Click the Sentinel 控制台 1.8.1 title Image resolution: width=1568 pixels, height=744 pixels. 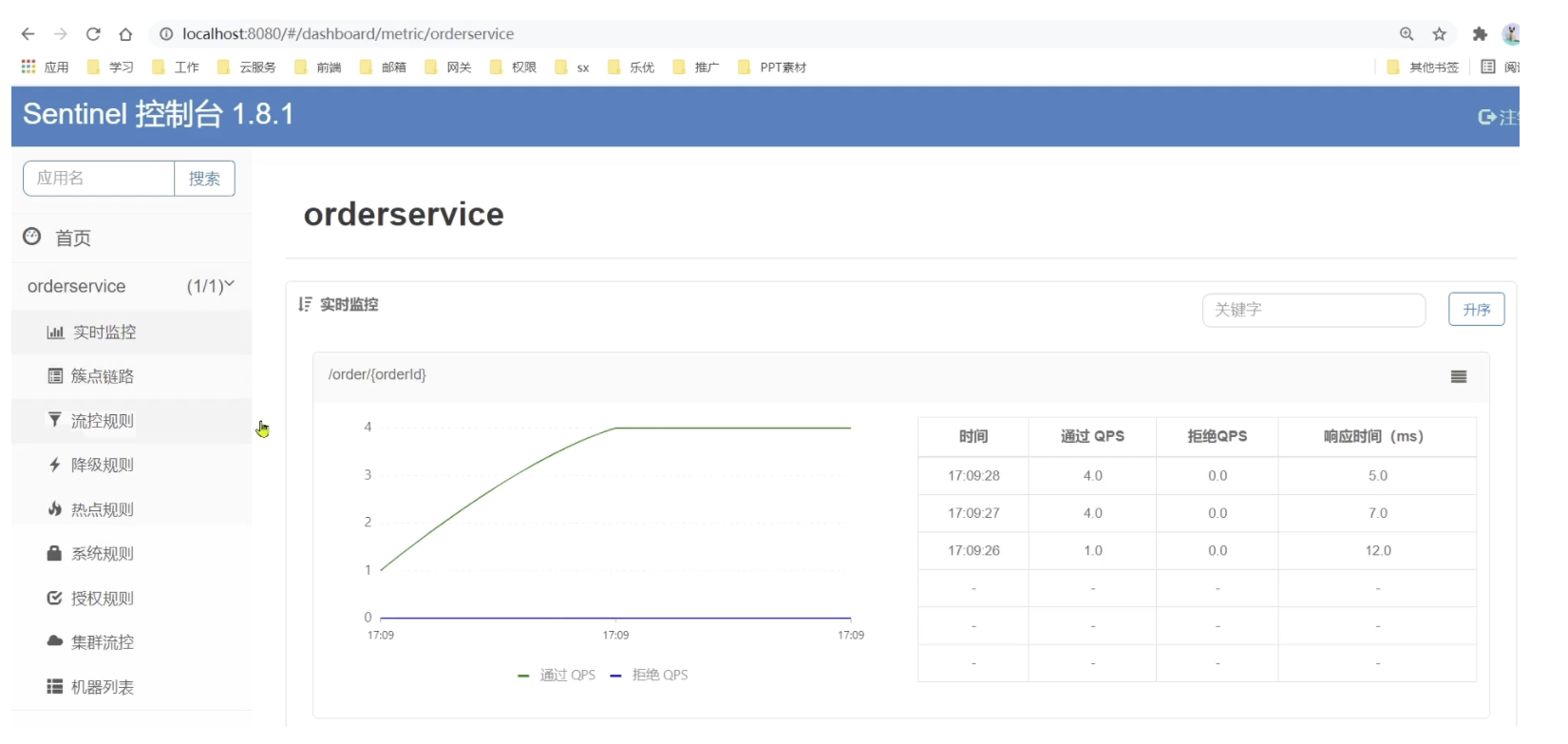pyautogui.click(x=159, y=114)
